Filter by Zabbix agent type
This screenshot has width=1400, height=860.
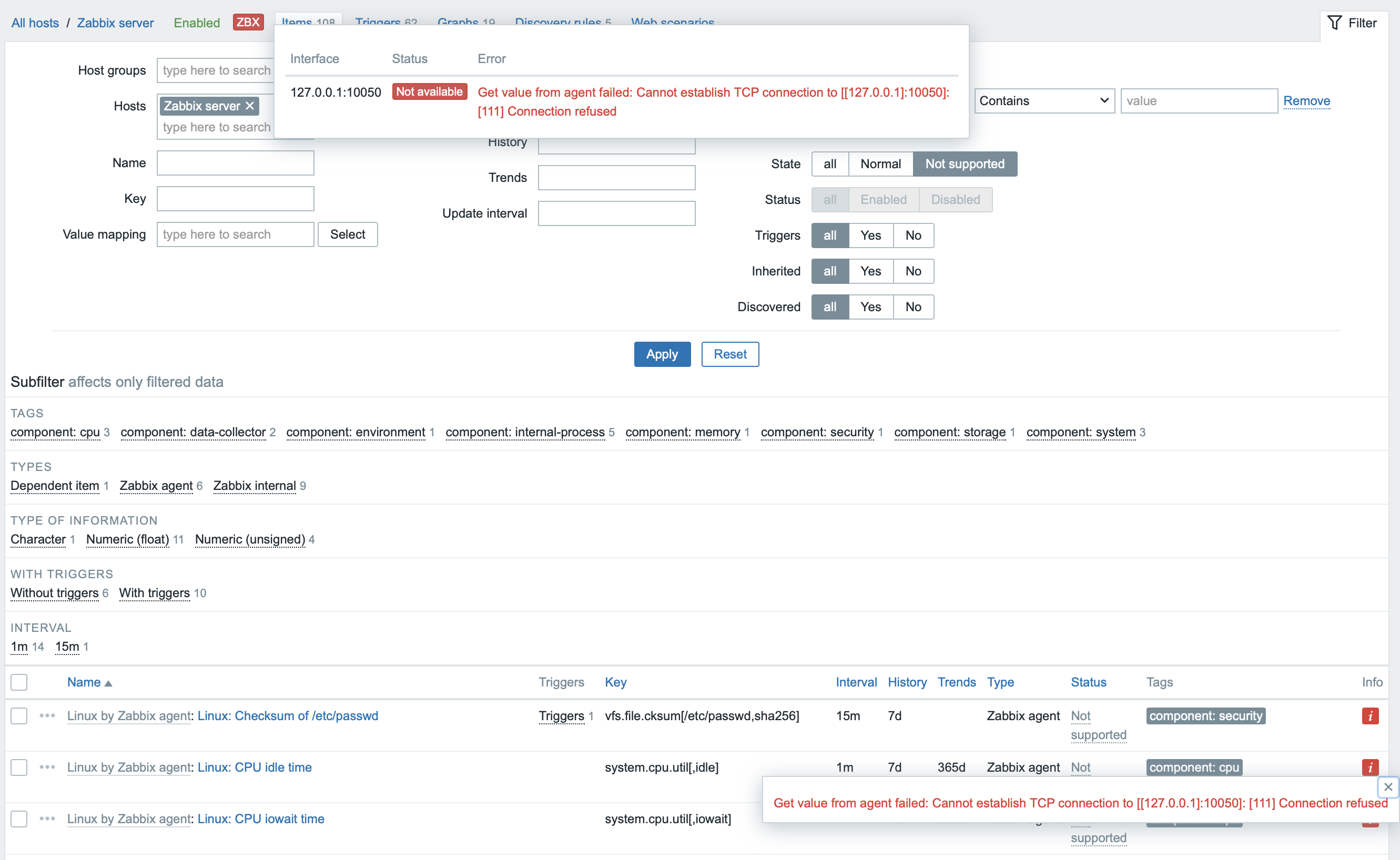click(x=156, y=486)
